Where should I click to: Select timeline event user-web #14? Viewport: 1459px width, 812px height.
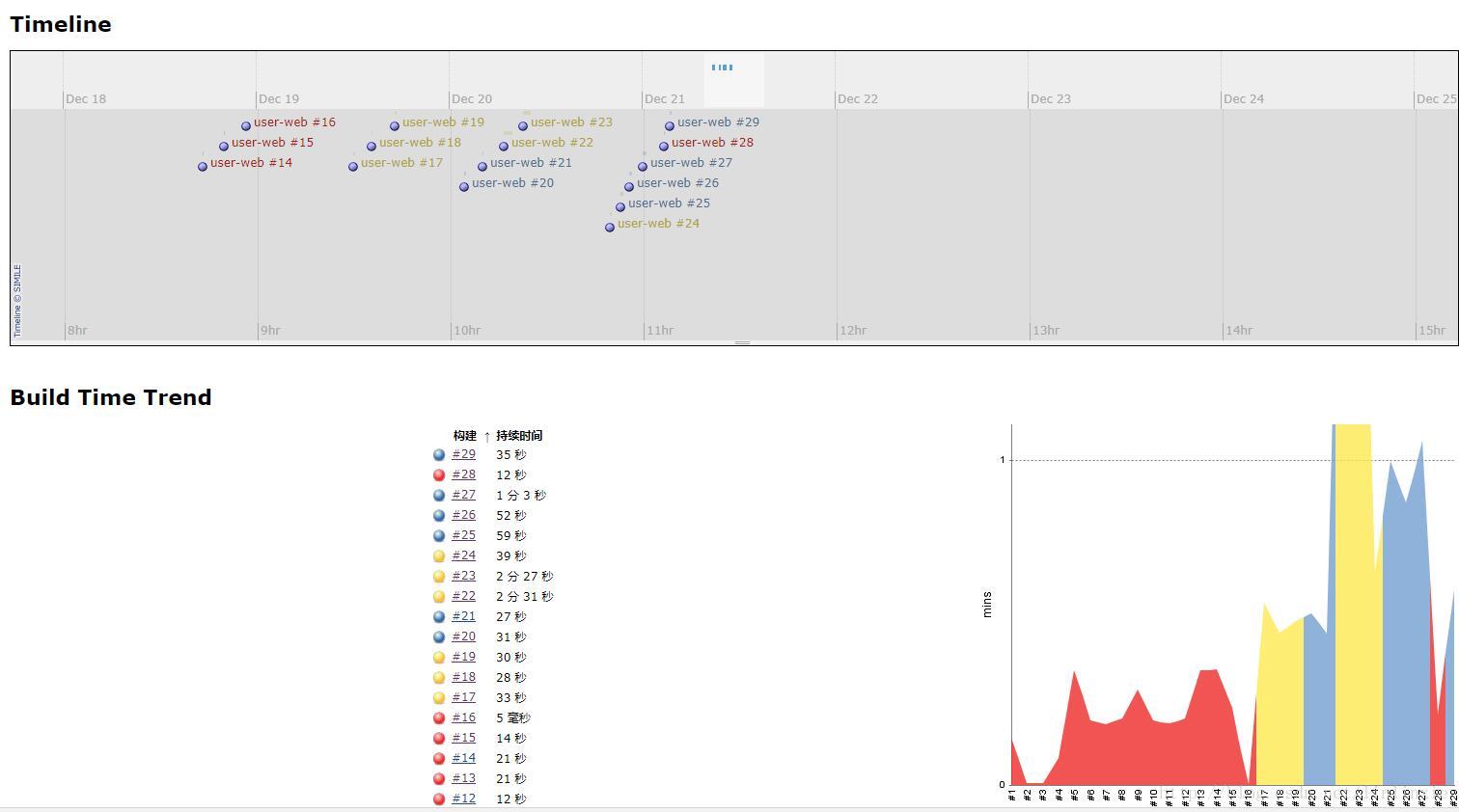[251, 163]
